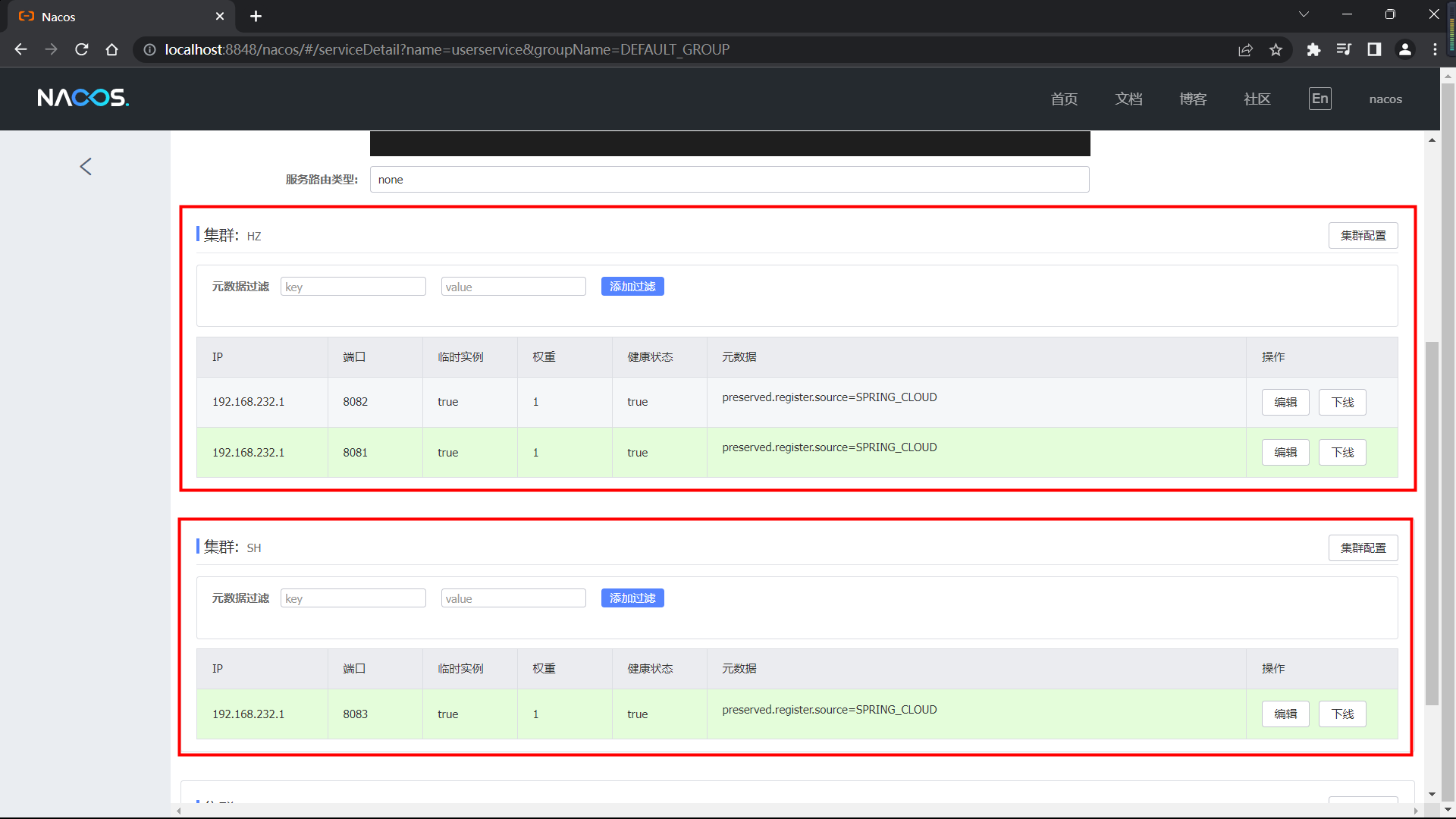Focus the HZ cluster metadata key field
1456x819 pixels.
click(x=353, y=287)
